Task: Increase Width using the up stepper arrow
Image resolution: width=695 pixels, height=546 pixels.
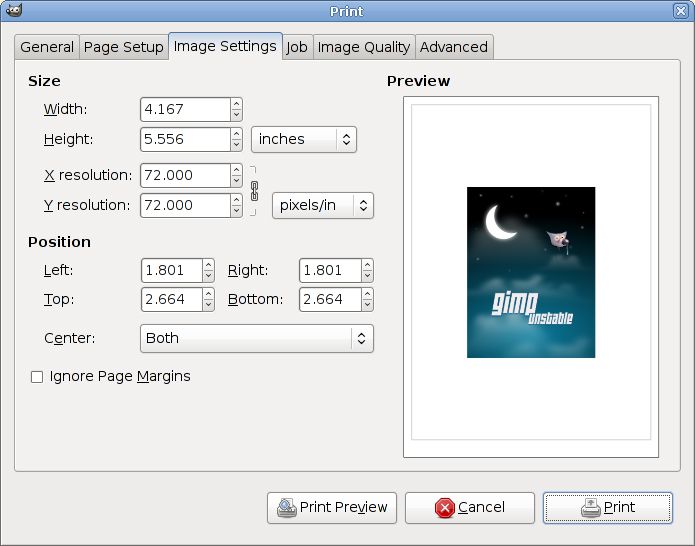Action: 236,104
